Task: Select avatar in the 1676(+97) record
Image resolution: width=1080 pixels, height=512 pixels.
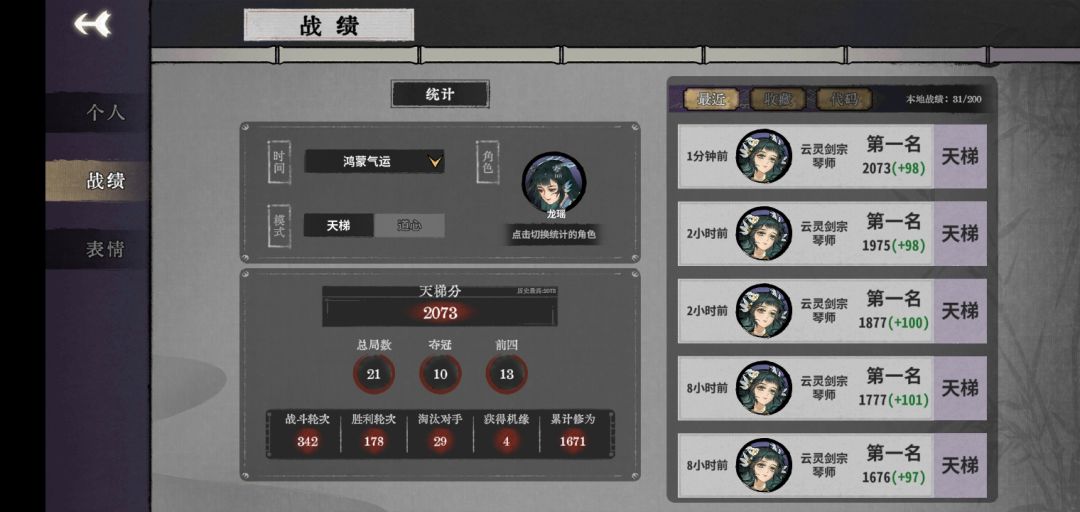Action: [x=763, y=465]
